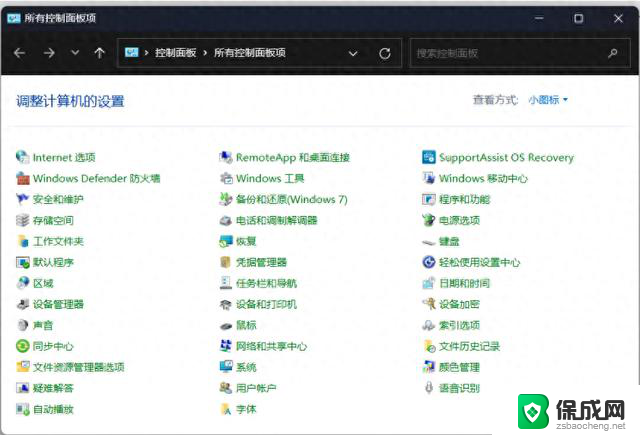Open the 设备加密 link
The height and width of the screenshot is (435, 640).
pyautogui.click(x=460, y=304)
